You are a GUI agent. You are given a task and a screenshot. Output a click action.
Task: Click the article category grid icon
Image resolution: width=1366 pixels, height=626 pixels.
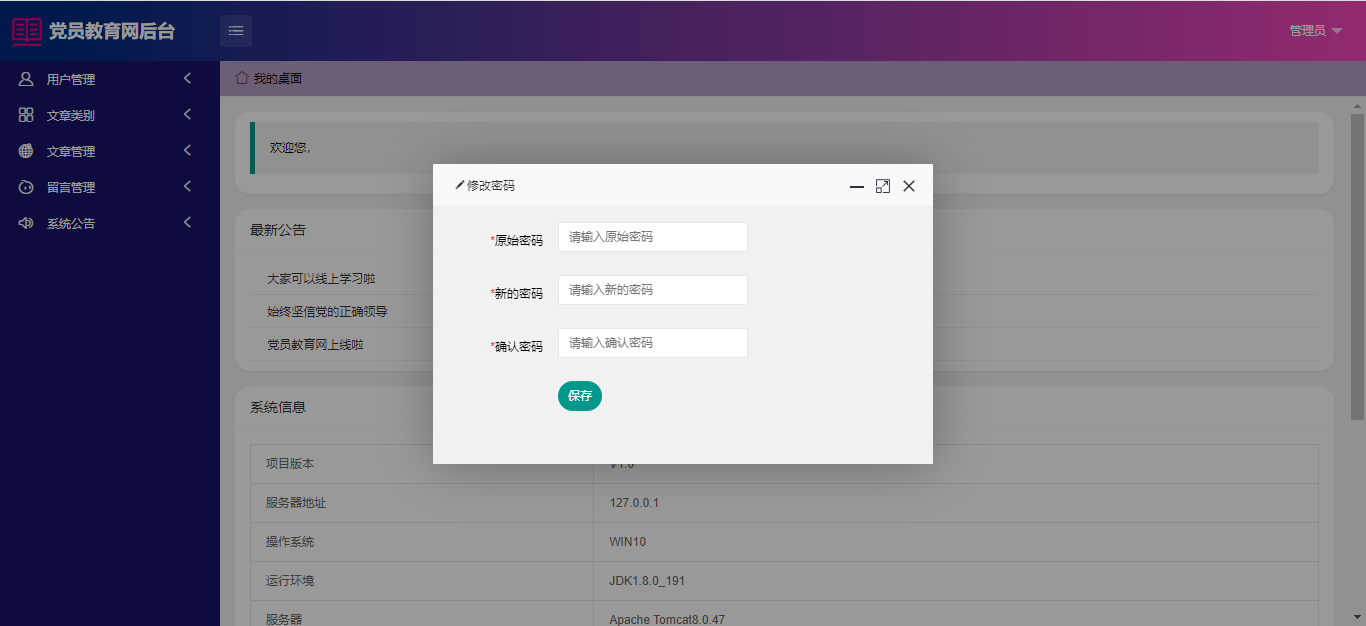[26, 115]
